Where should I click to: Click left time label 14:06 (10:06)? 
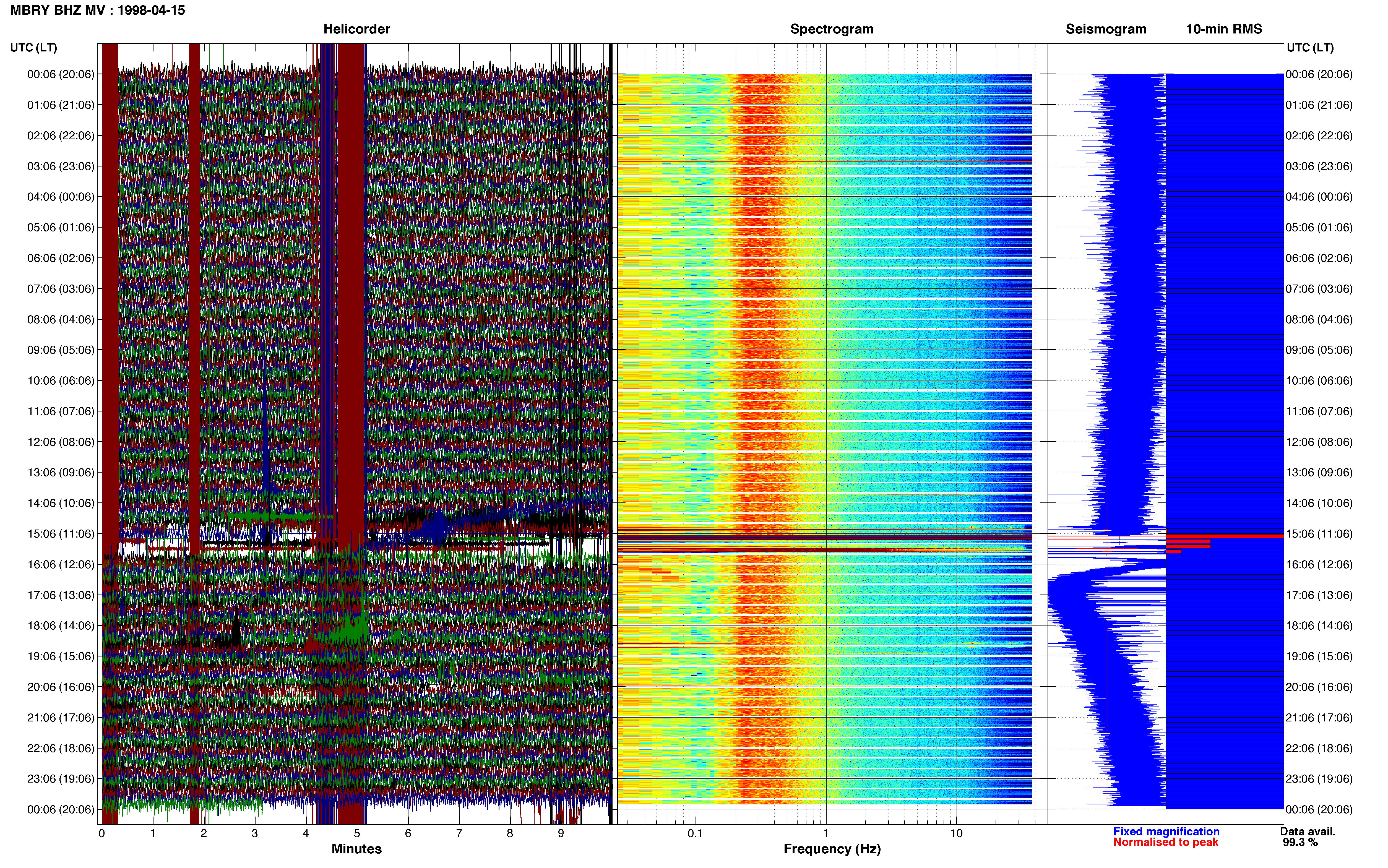tap(61, 504)
